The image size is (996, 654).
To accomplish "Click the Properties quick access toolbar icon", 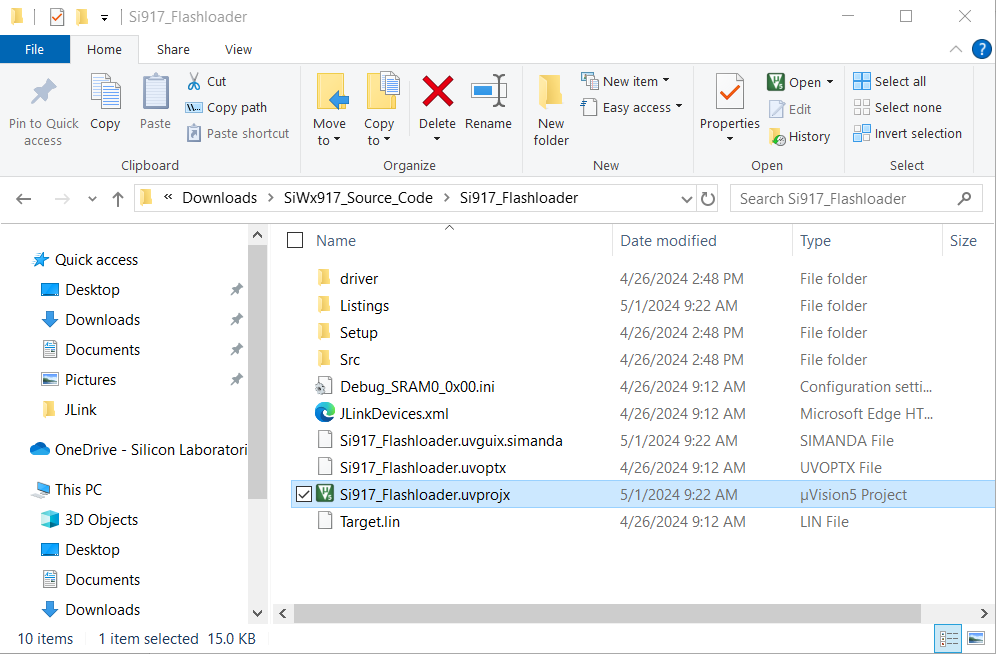I will [x=57, y=17].
